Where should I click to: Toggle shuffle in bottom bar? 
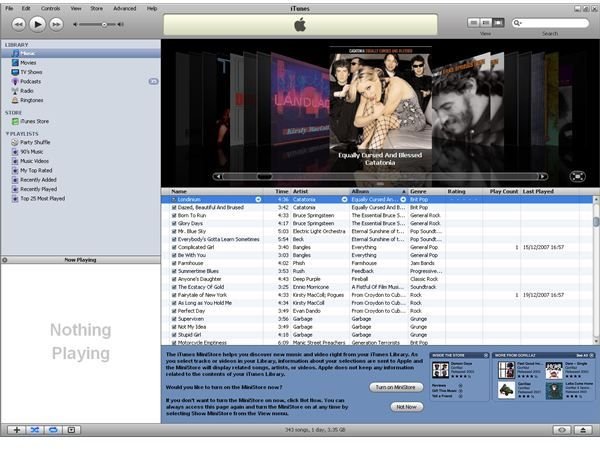[x=35, y=430]
